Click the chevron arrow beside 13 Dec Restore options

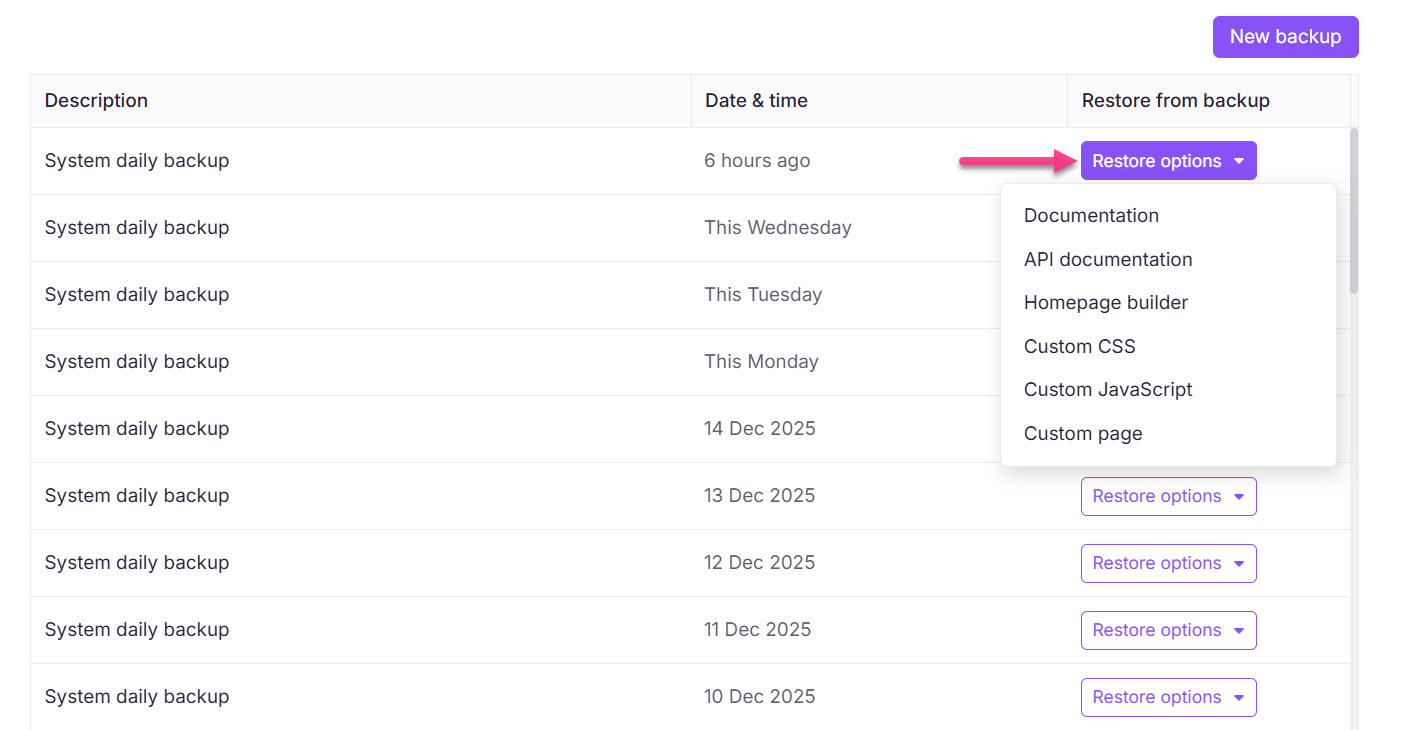(x=1240, y=496)
